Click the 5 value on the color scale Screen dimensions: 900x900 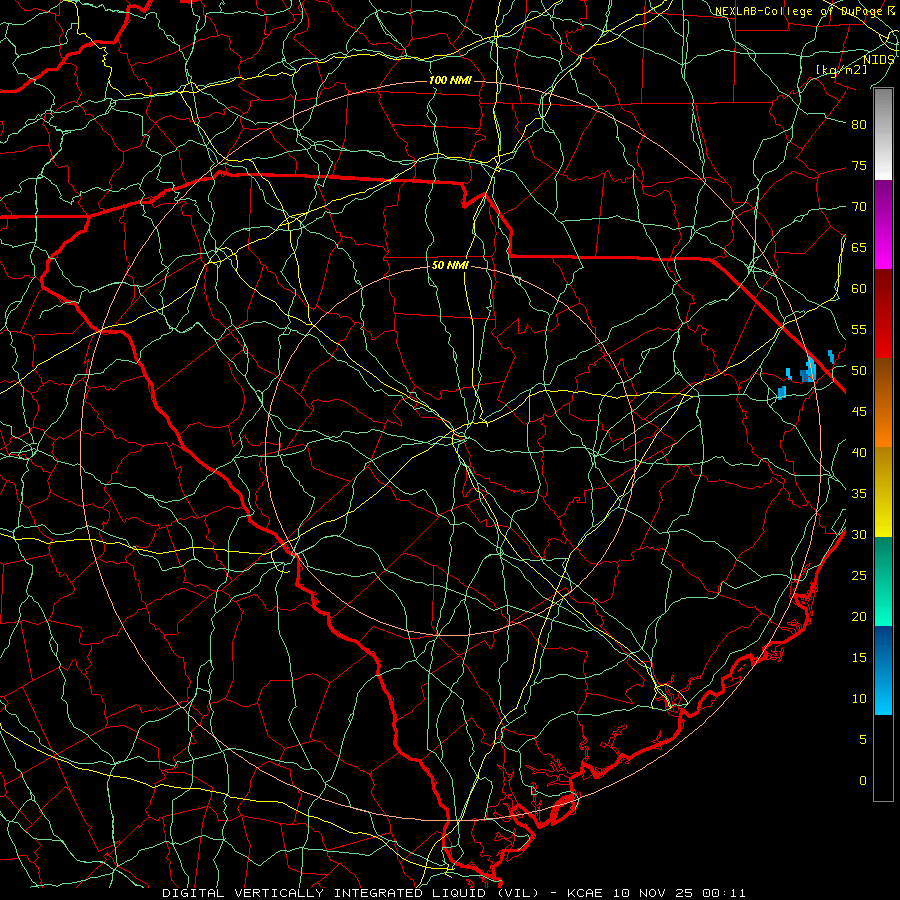863,740
